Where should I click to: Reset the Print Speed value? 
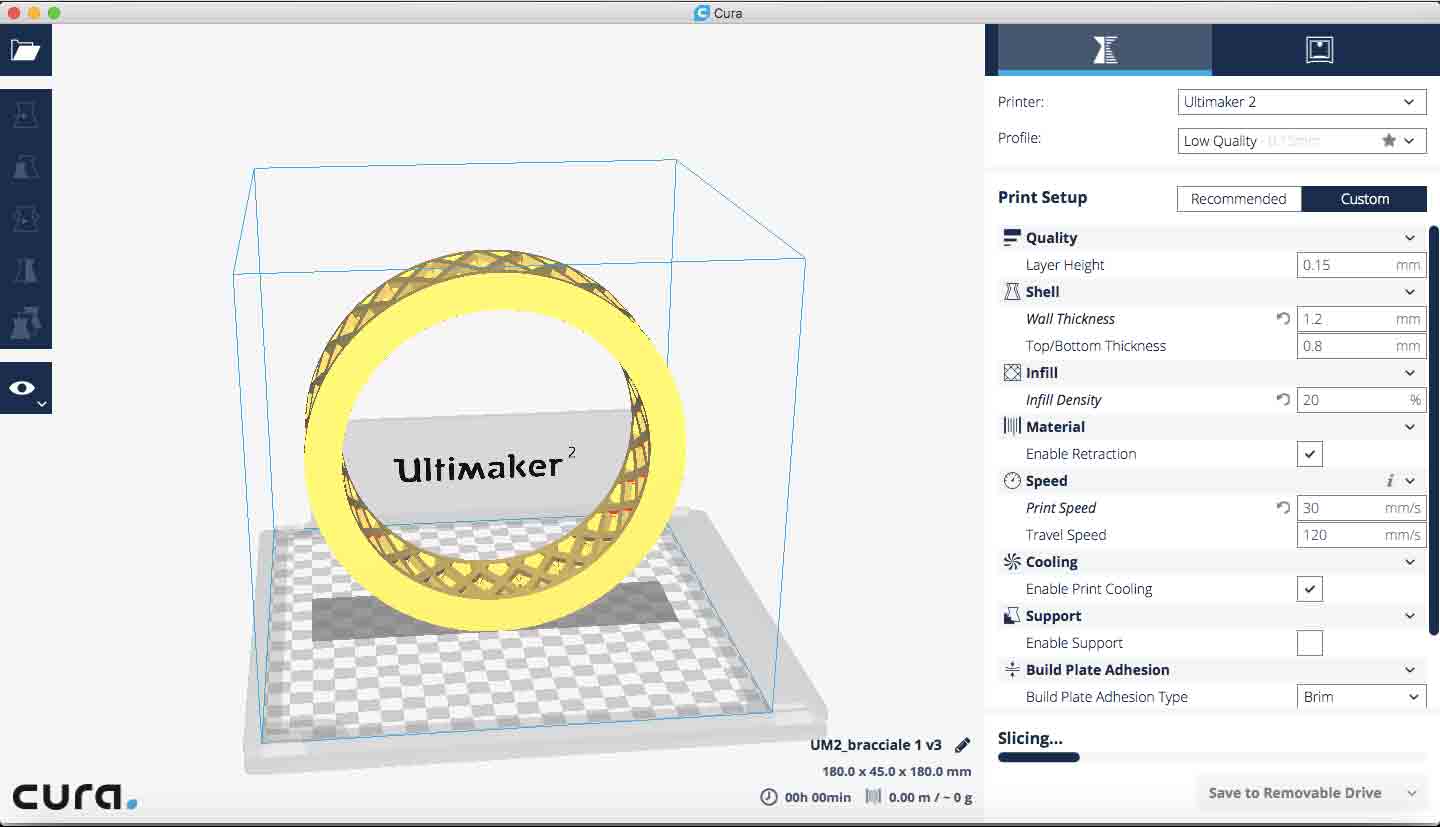(1283, 508)
